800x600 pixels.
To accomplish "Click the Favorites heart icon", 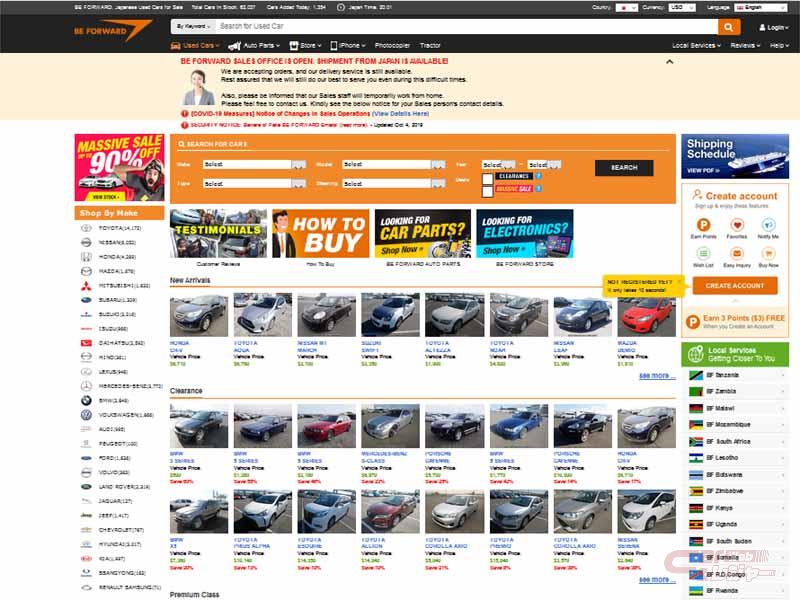I will pos(736,226).
